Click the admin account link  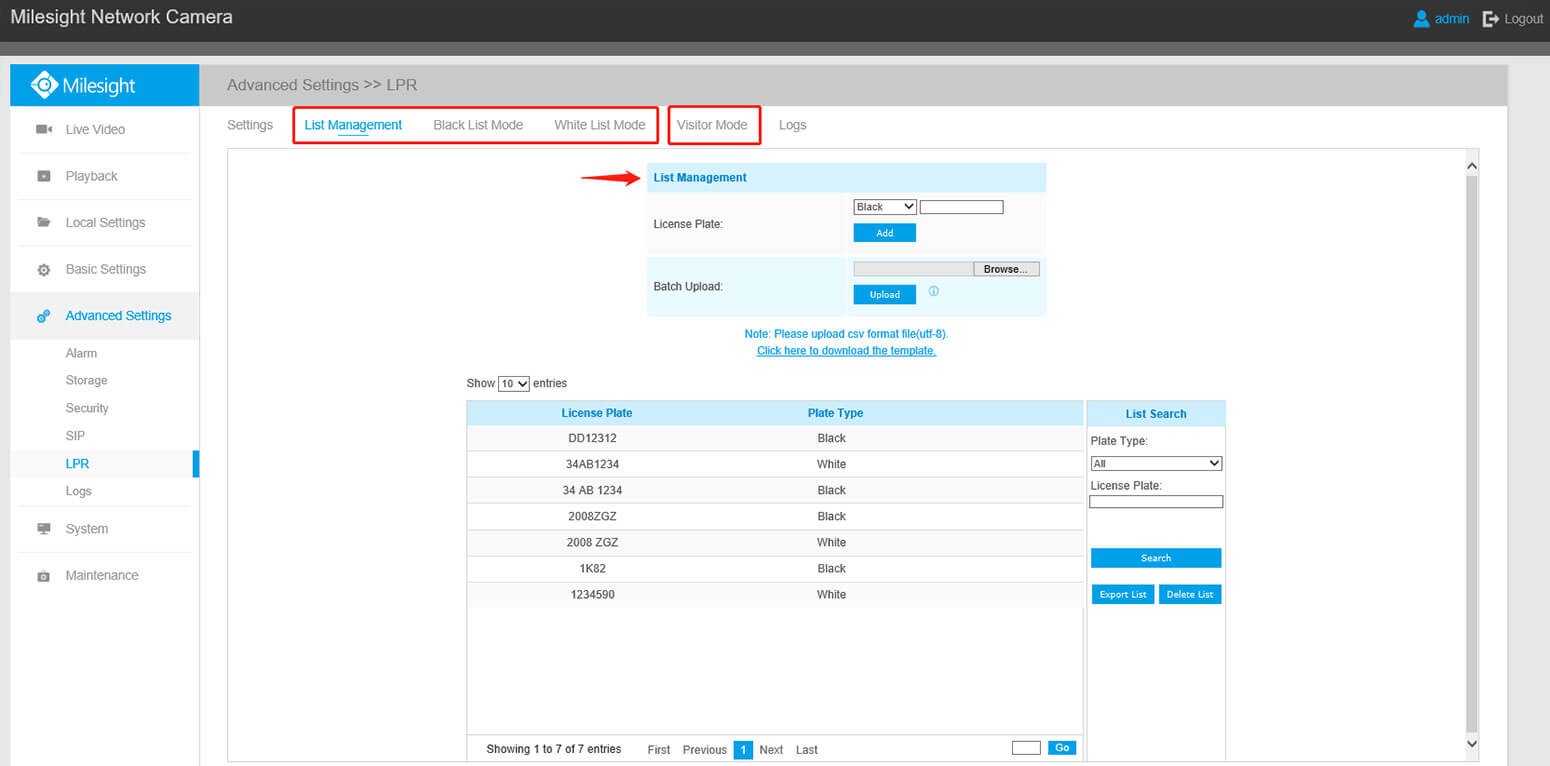(x=1452, y=19)
